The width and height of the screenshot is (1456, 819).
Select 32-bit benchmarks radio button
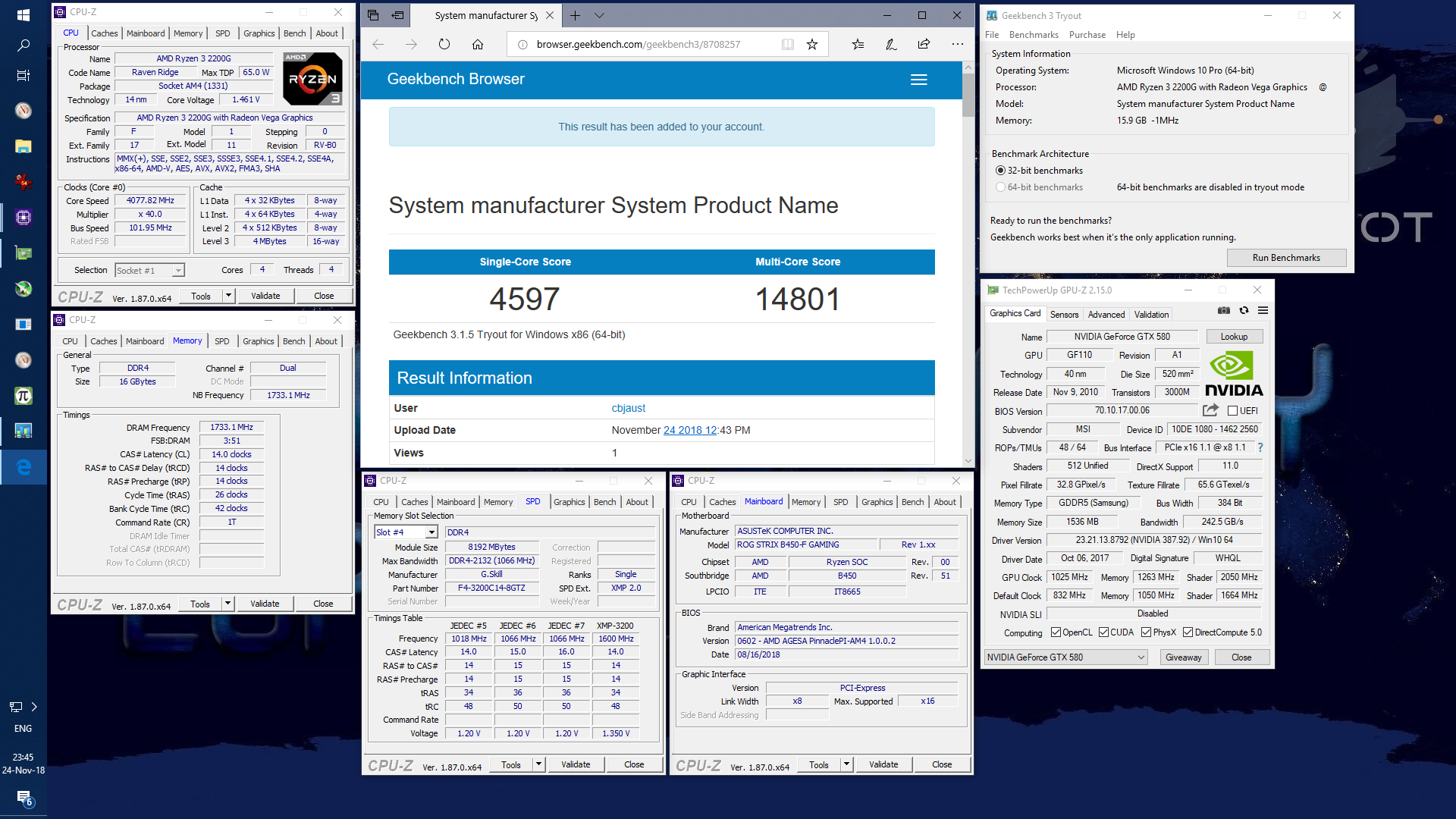point(1000,171)
